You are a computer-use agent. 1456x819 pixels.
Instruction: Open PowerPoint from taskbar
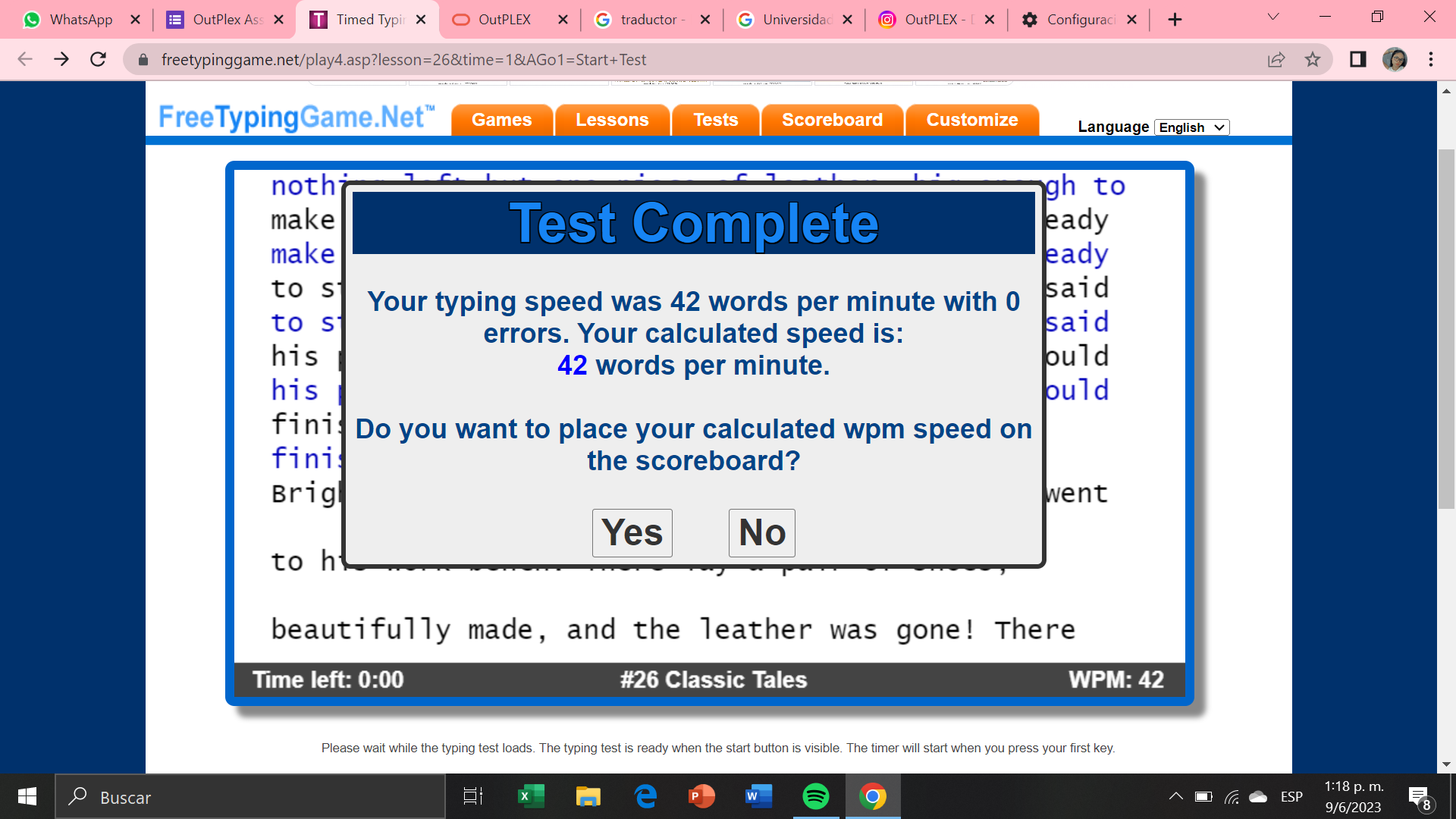(x=701, y=796)
